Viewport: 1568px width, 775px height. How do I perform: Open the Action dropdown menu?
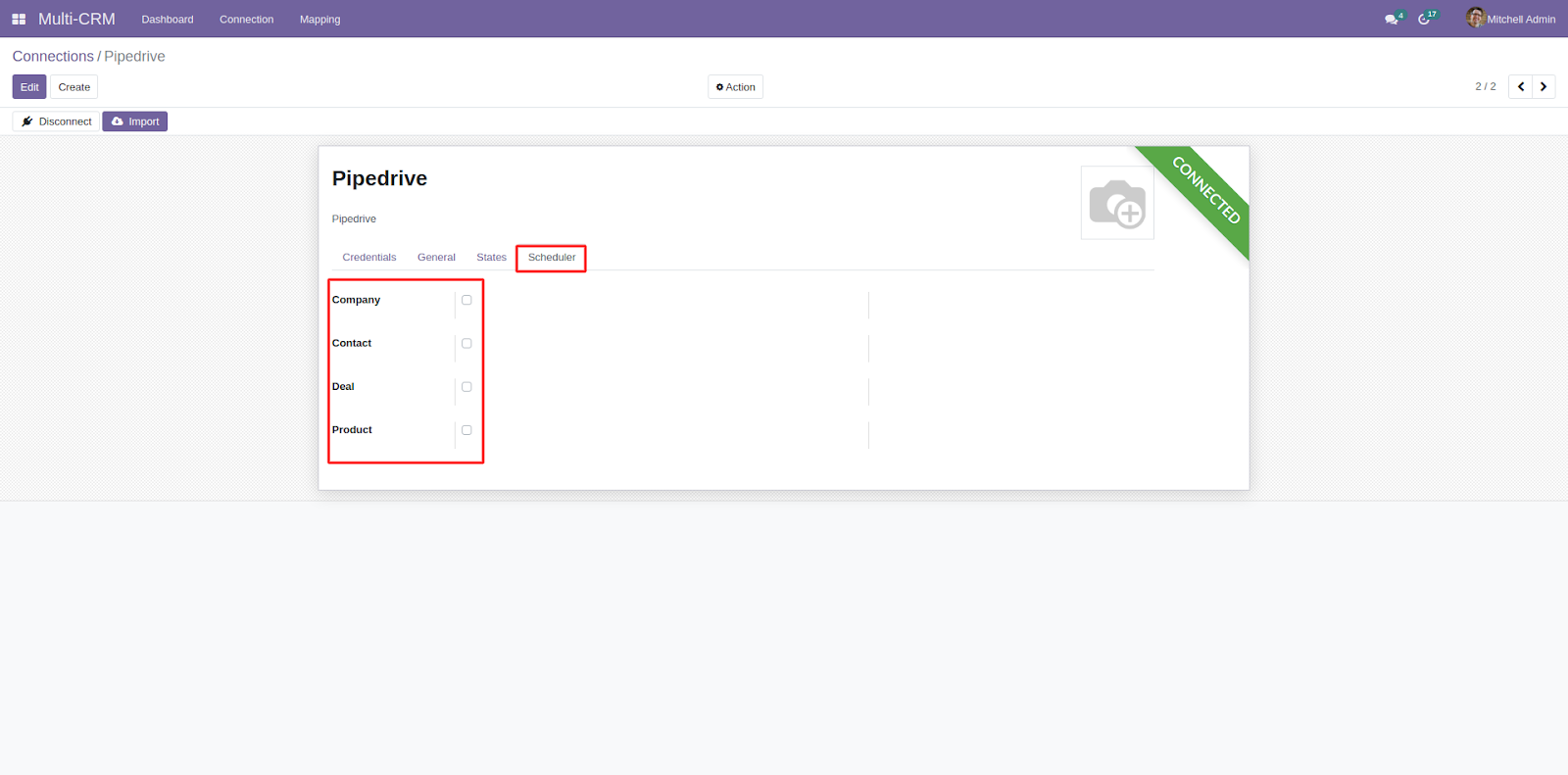click(x=735, y=87)
